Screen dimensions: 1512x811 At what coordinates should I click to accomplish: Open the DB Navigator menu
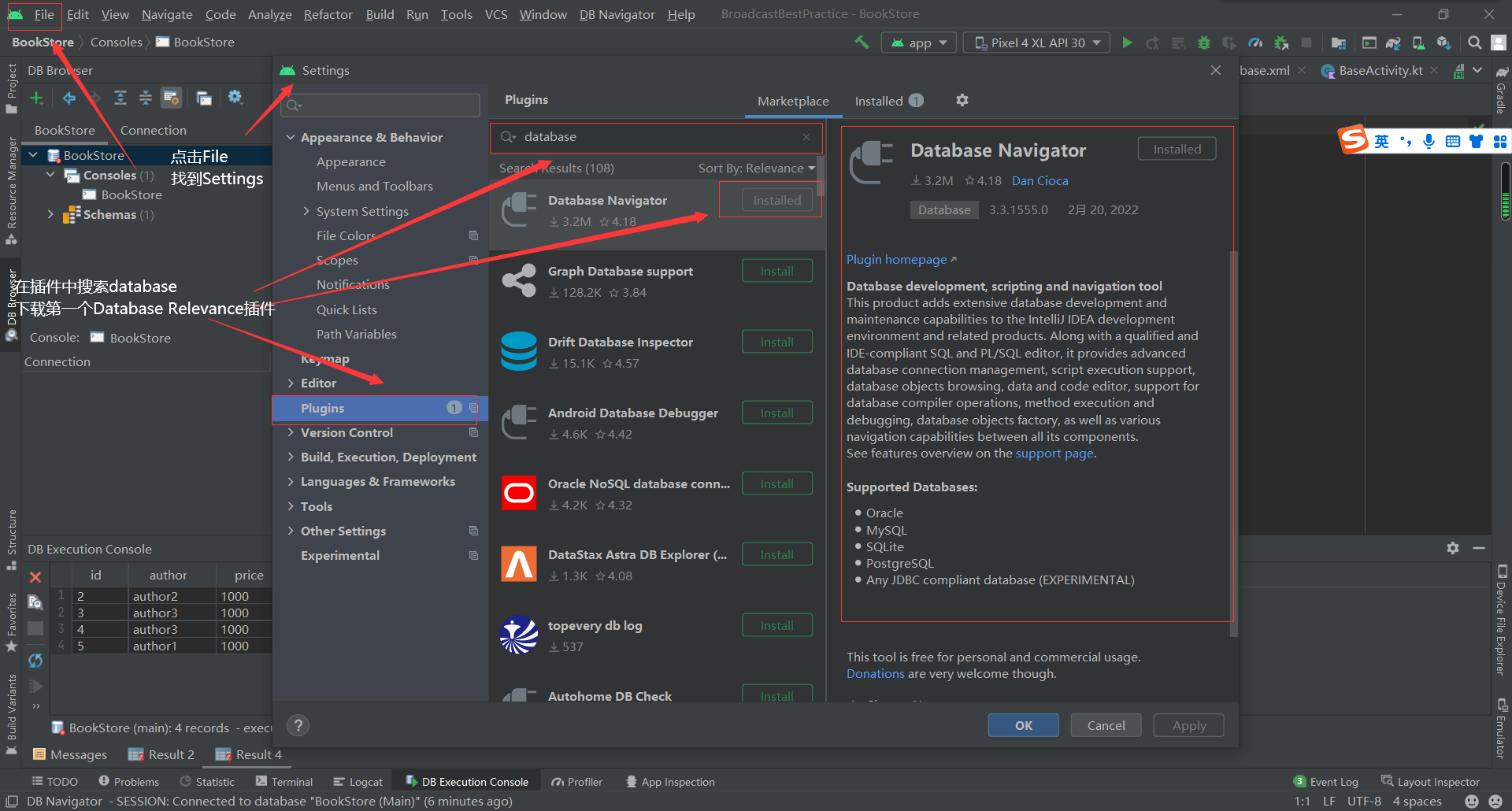click(x=617, y=14)
